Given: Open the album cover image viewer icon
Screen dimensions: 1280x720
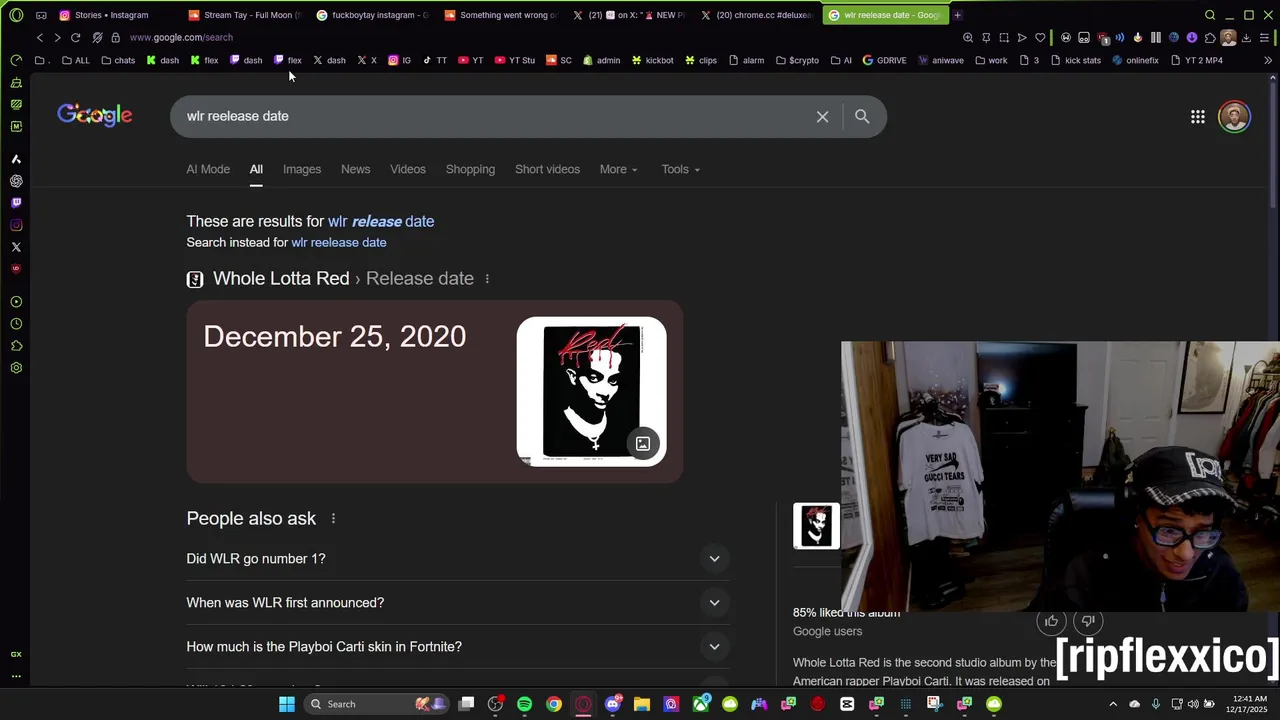Looking at the screenshot, I should point(643,443).
